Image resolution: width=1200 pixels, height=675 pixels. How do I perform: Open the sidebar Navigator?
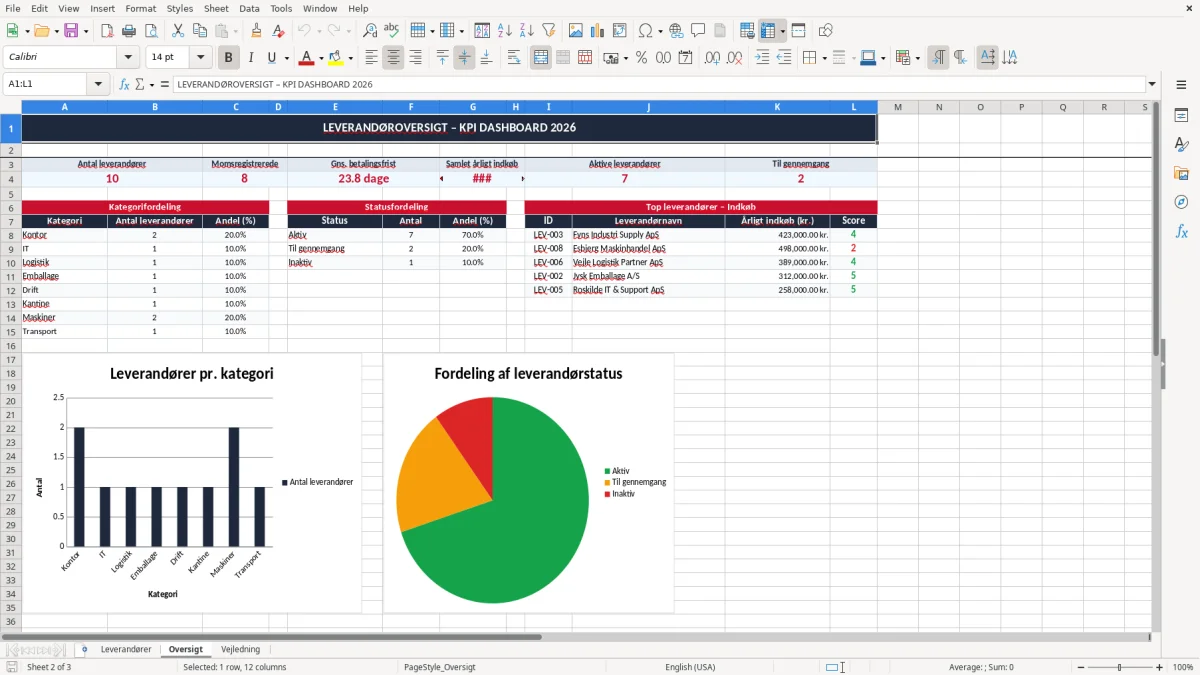[1181, 202]
